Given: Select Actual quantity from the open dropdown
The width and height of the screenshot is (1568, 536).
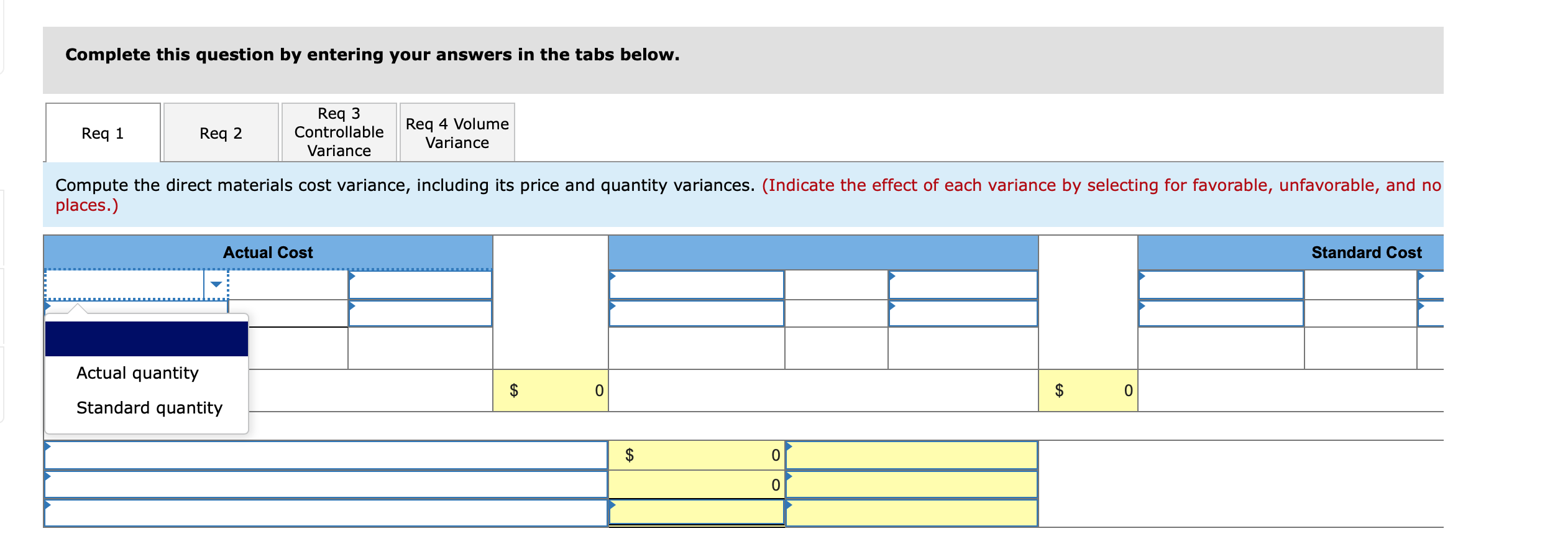Looking at the screenshot, I should tap(137, 373).
